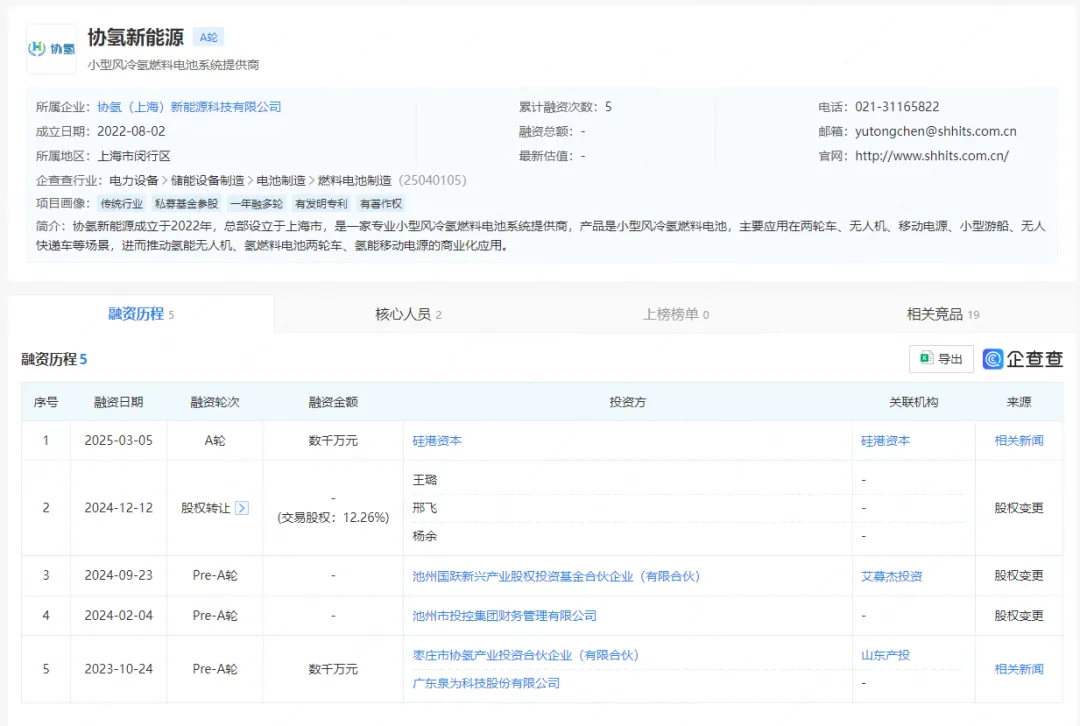Click investor name 王璐

pos(424,480)
